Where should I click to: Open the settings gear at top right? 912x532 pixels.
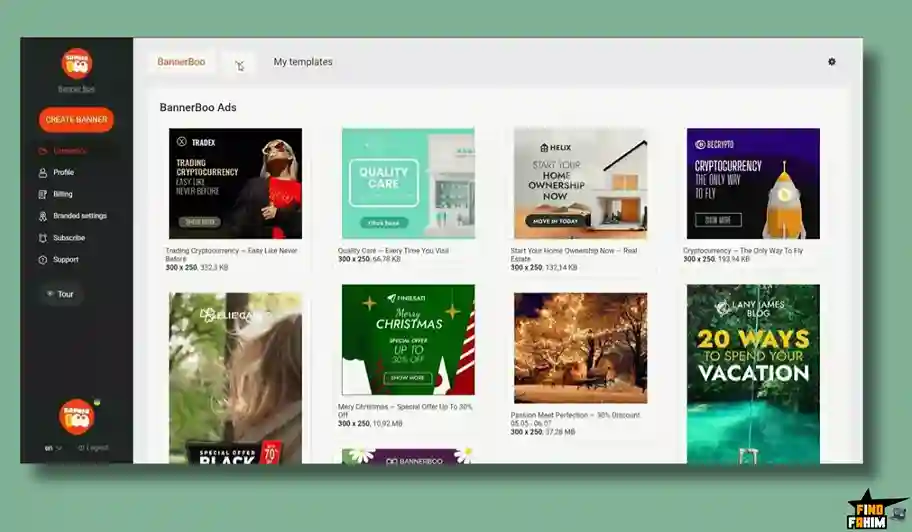point(832,62)
